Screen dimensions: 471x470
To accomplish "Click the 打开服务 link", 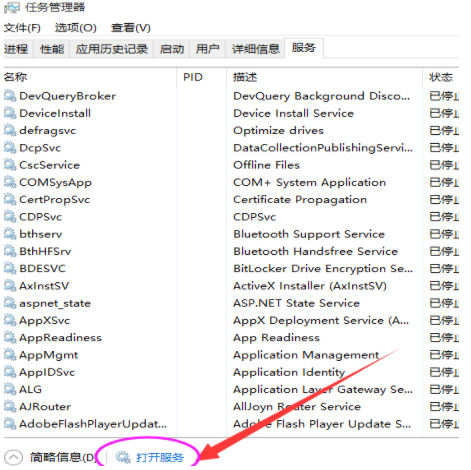I will 160,458.
